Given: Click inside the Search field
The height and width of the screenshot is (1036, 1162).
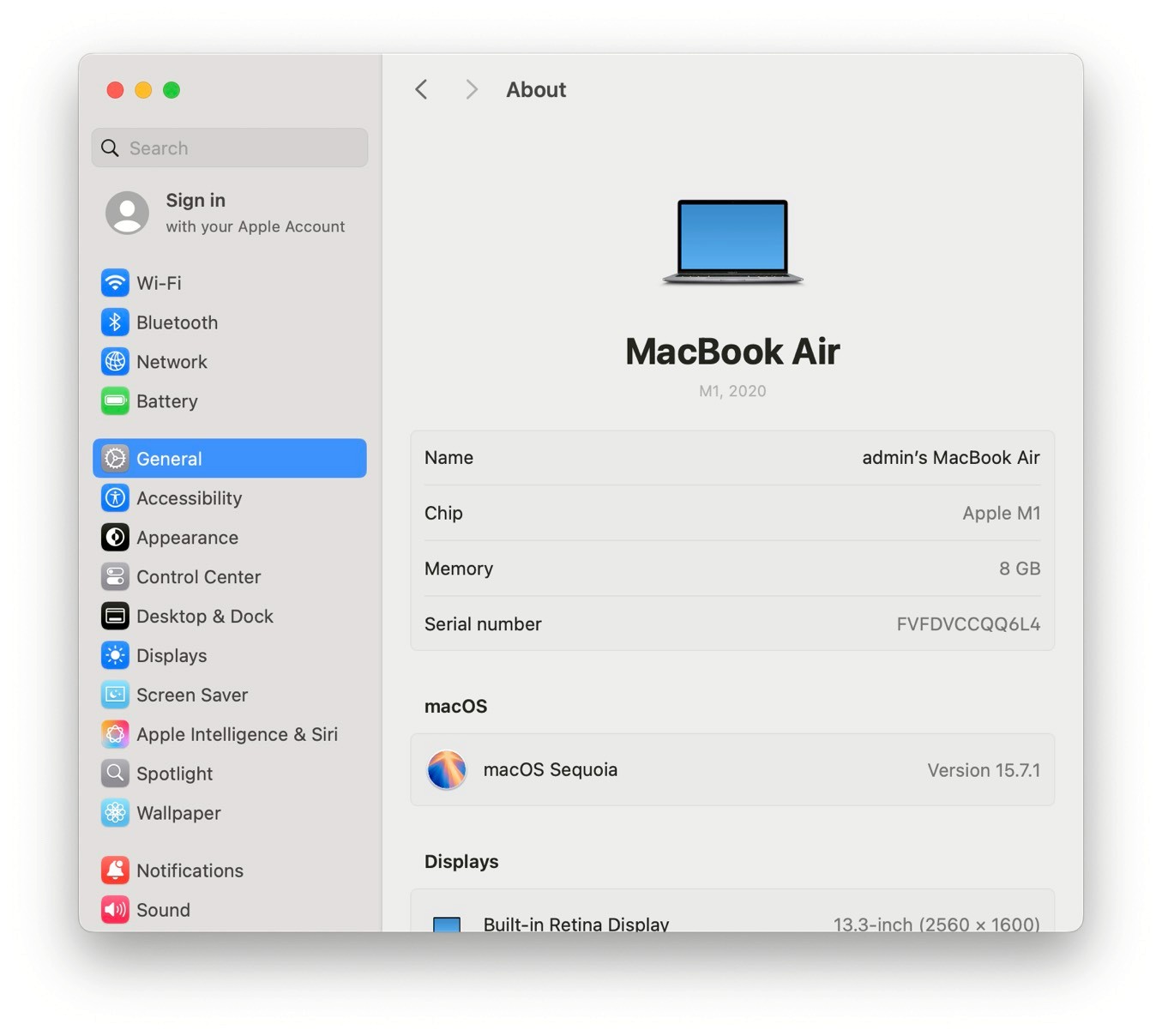Looking at the screenshot, I should coord(229,148).
